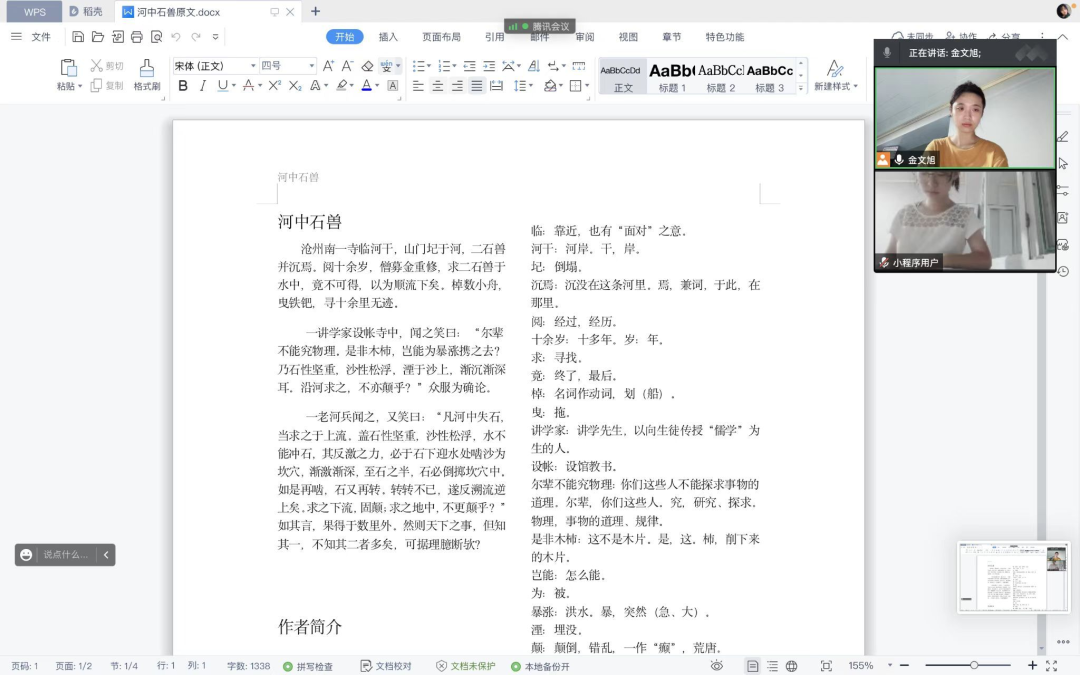Open the text highlight color picker
The width and height of the screenshot is (1080, 675).
click(342, 85)
